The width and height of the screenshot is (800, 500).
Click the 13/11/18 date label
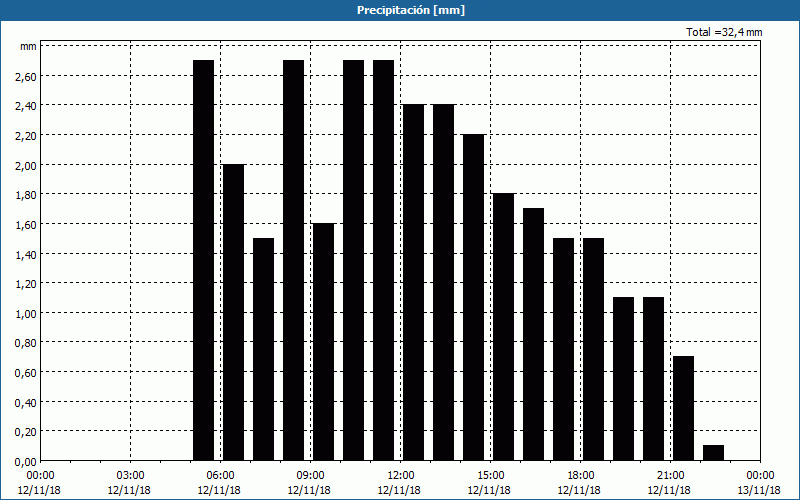759,490
